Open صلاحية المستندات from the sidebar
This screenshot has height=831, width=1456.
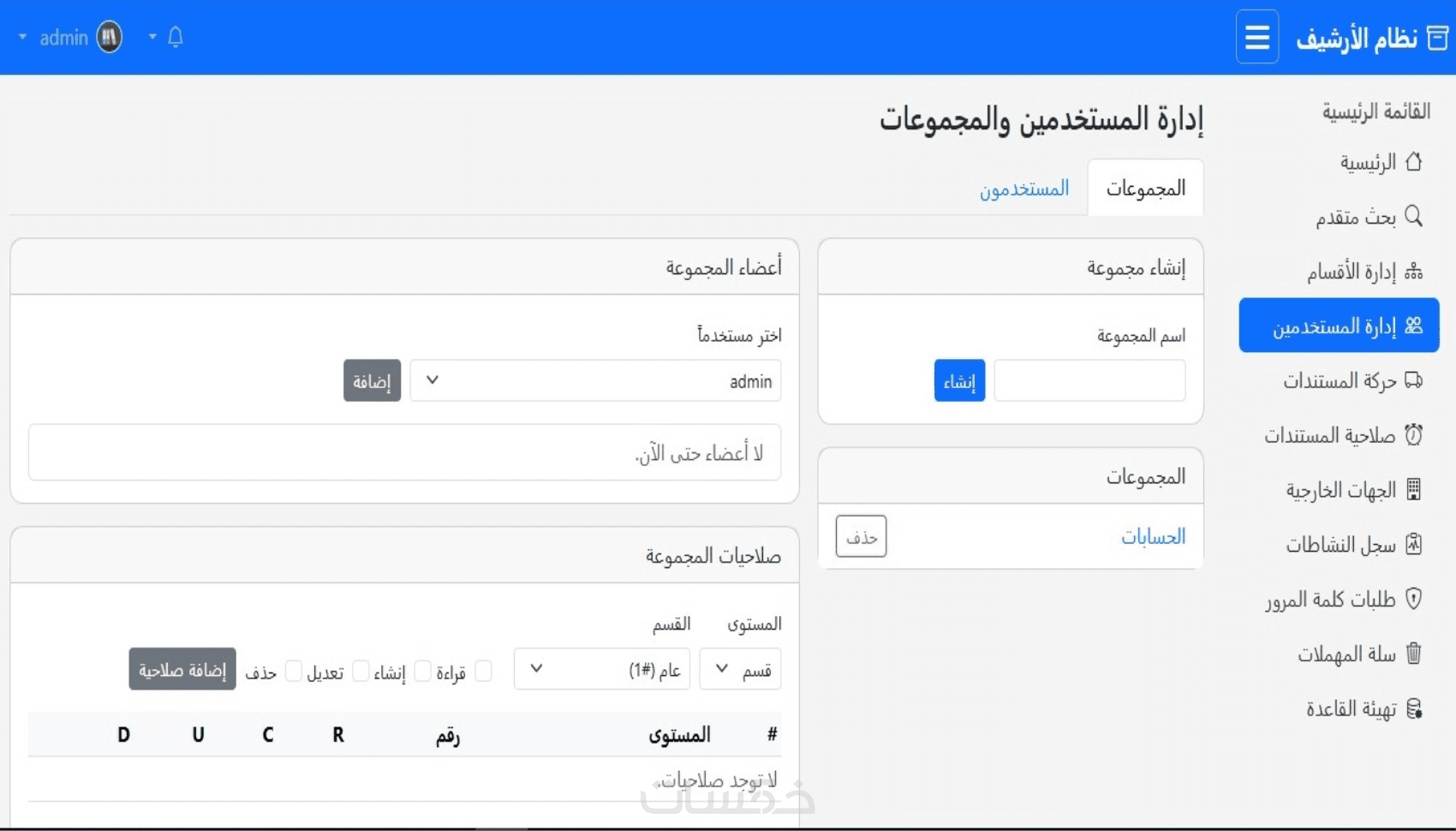tap(1340, 435)
